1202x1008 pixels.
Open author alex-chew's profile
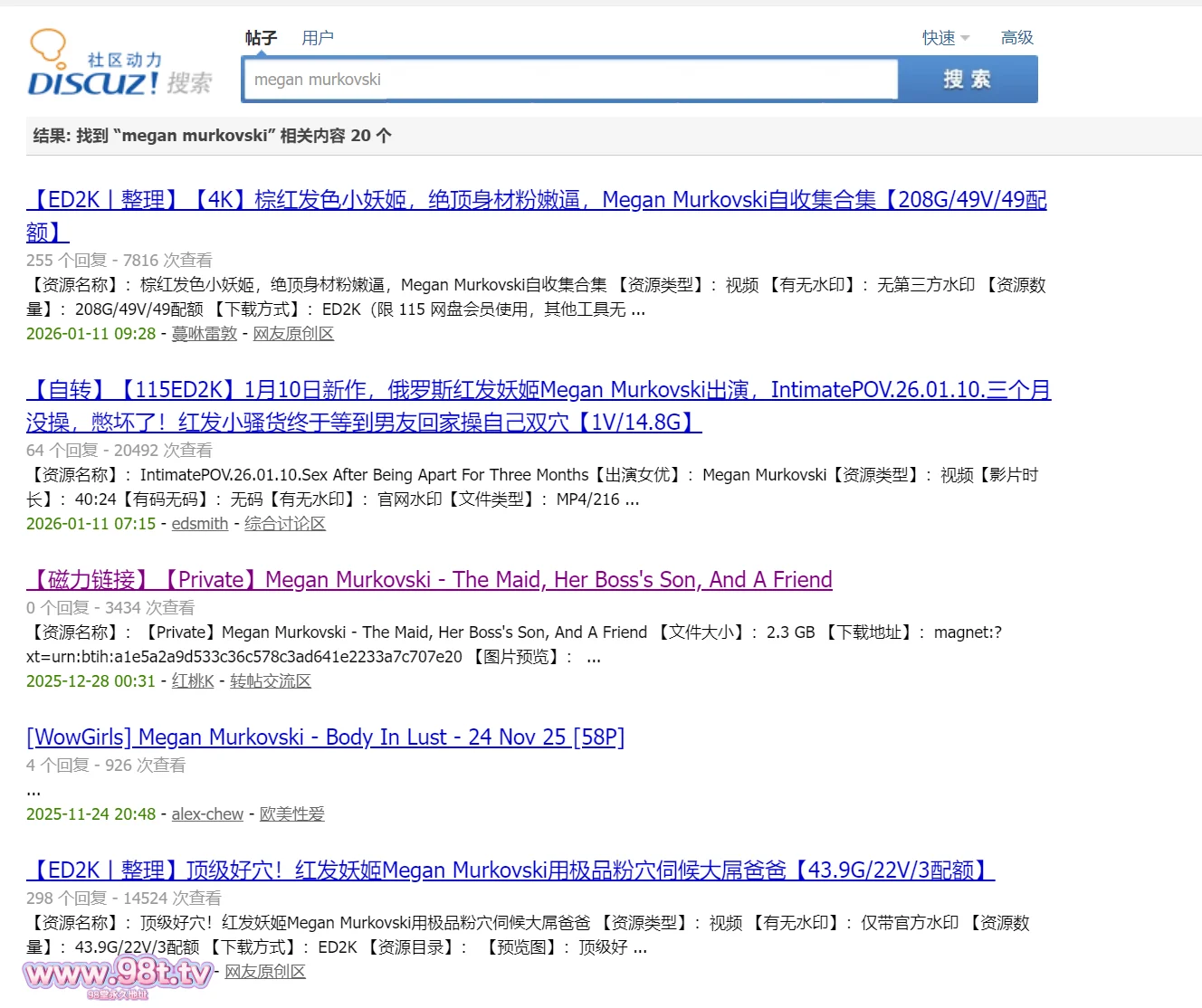[207, 814]
